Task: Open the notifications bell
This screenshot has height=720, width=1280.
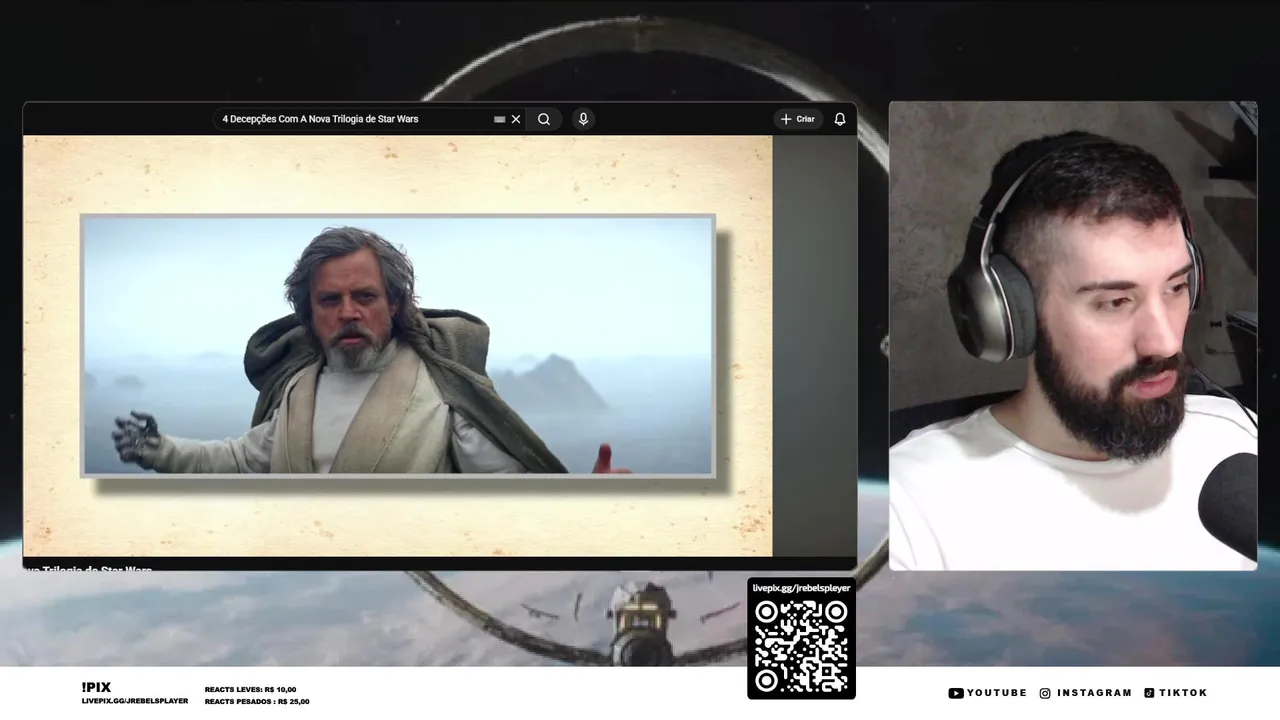Action: [840, 119]
